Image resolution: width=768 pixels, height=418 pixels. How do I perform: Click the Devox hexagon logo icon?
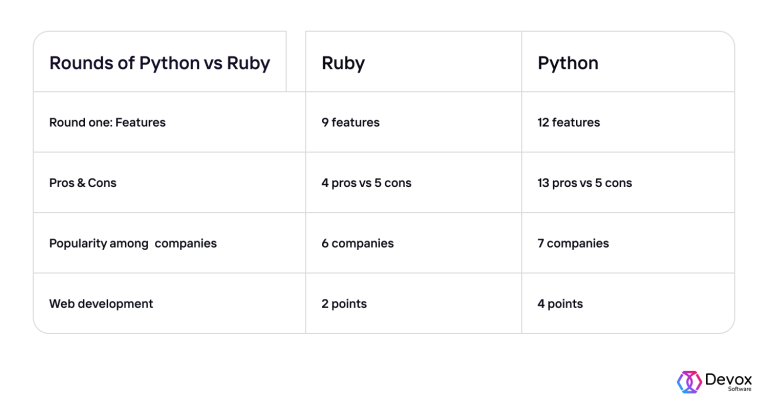(687, 382)
